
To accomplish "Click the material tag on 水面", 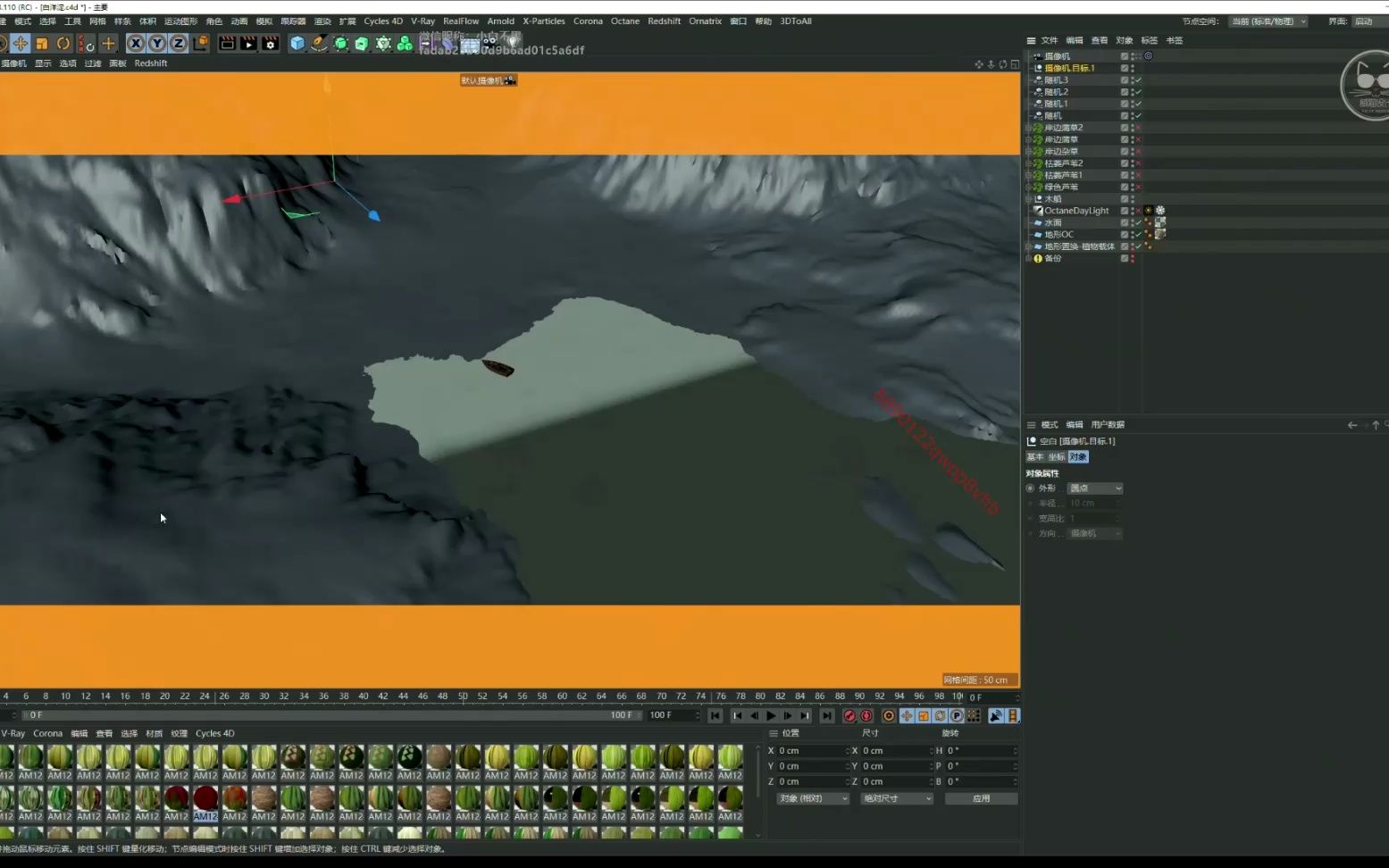I will 1160,222.
